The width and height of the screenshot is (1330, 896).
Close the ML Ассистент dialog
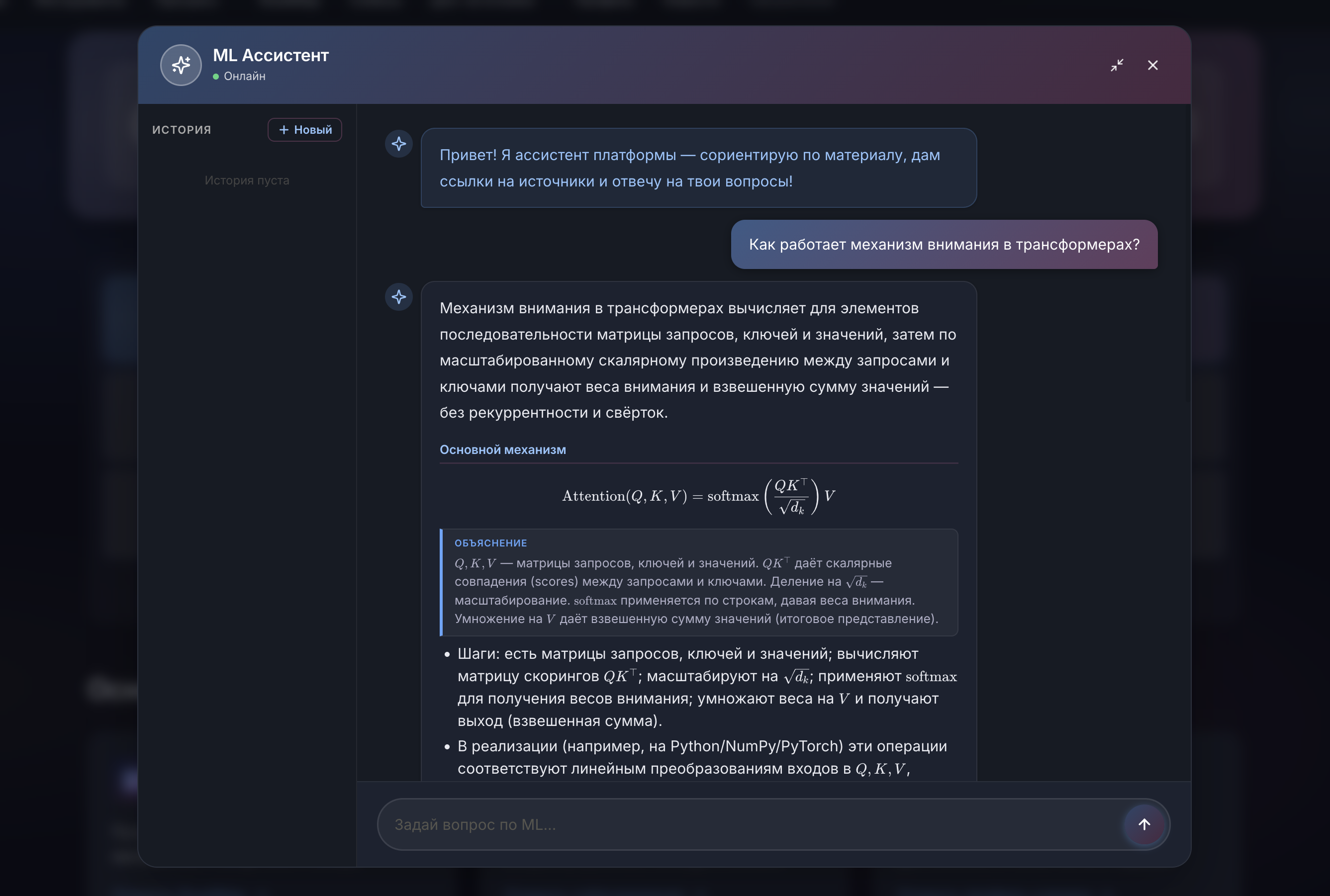(x=1153, y=65)
